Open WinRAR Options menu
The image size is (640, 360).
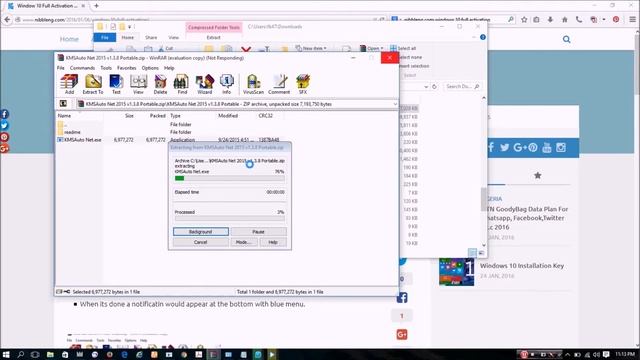(x=150, y=68)
